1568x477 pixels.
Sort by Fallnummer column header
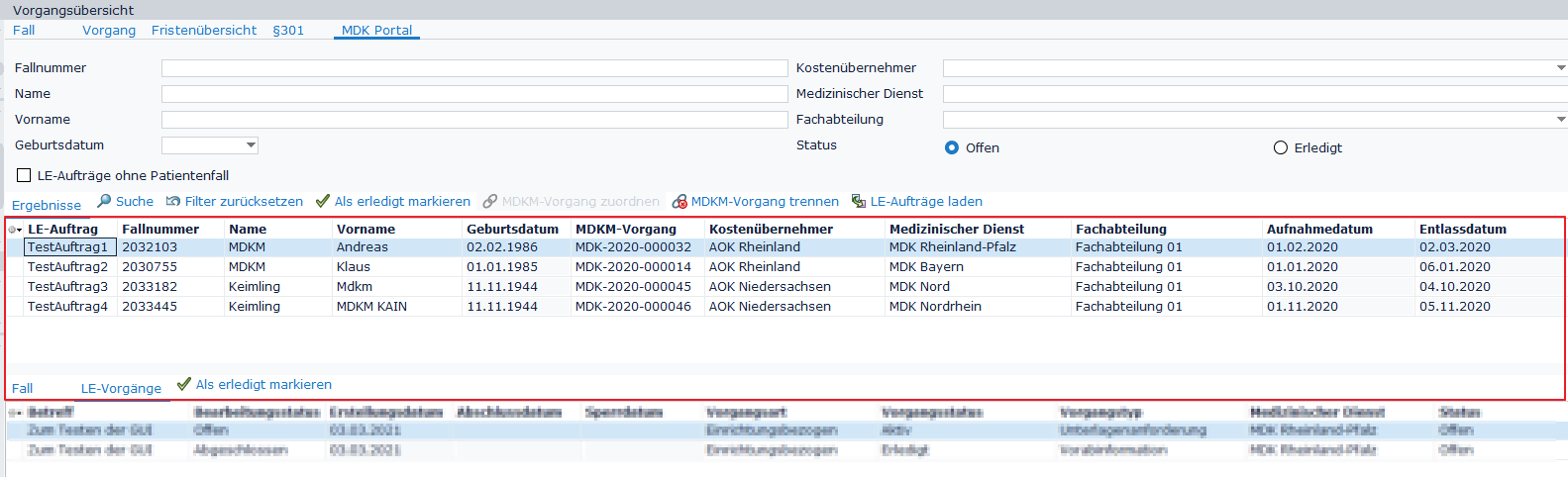(160, 230)
